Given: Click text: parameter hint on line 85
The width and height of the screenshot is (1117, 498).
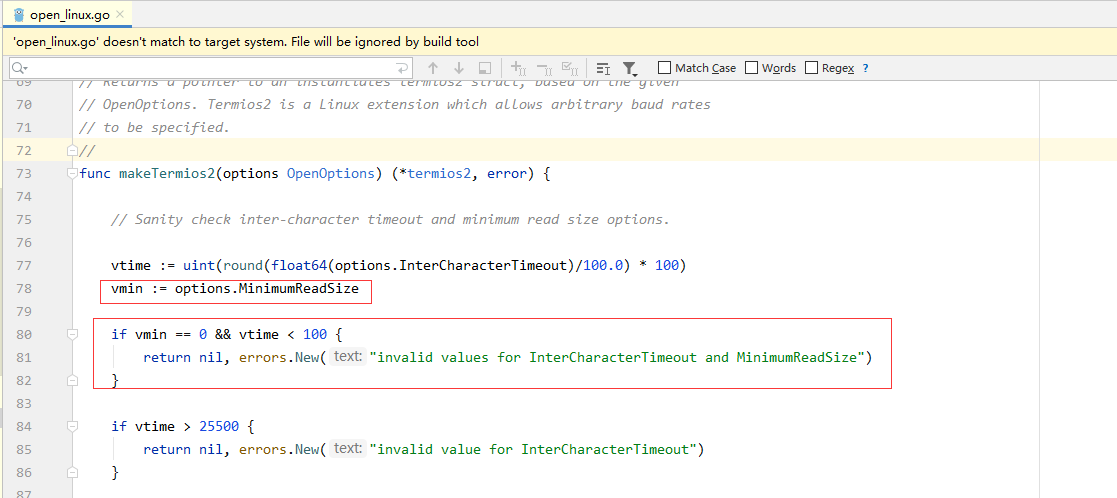Looking at the screenshot, I should coord(348,450).
